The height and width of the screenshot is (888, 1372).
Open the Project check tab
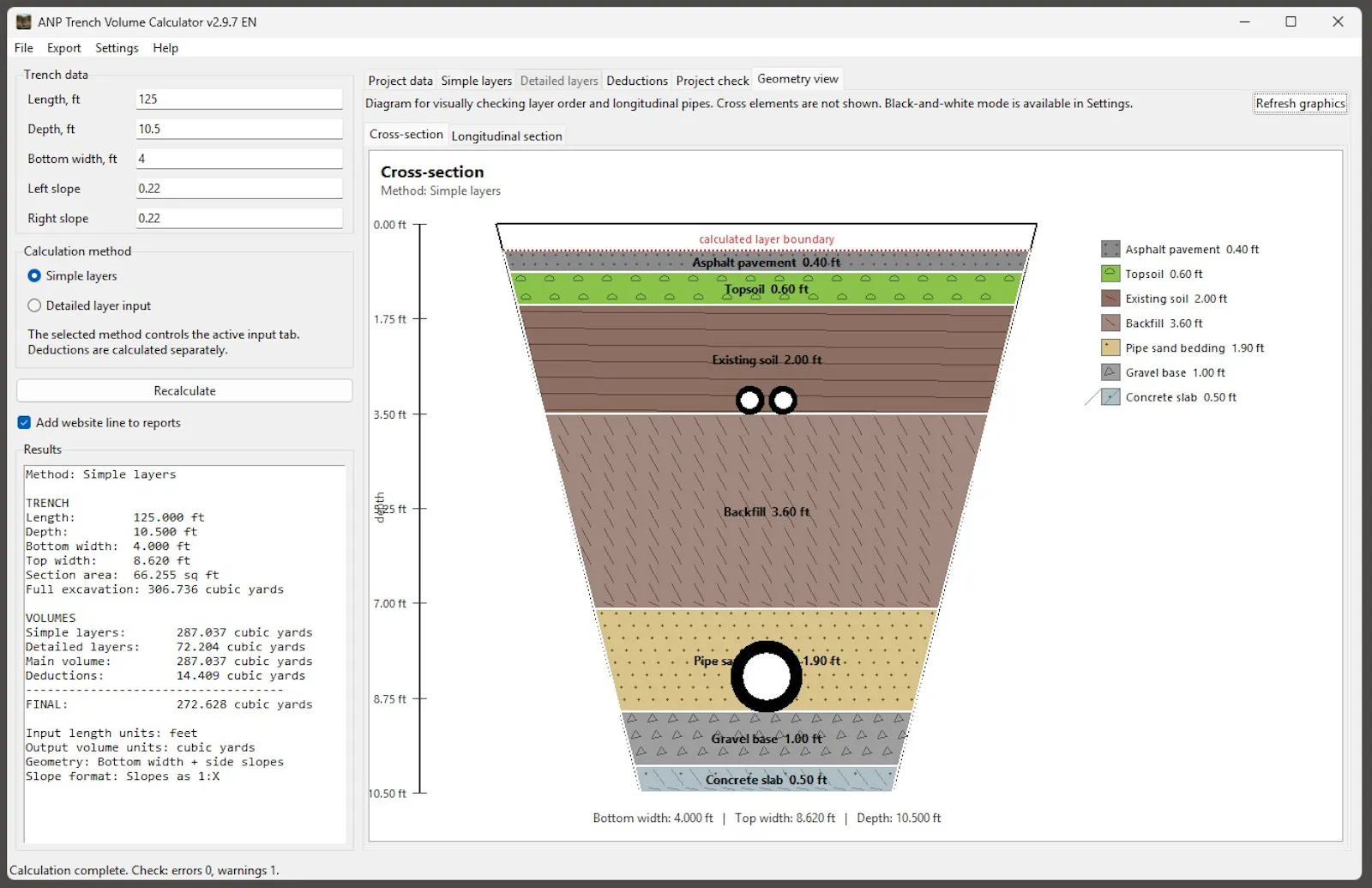(713, 81)
